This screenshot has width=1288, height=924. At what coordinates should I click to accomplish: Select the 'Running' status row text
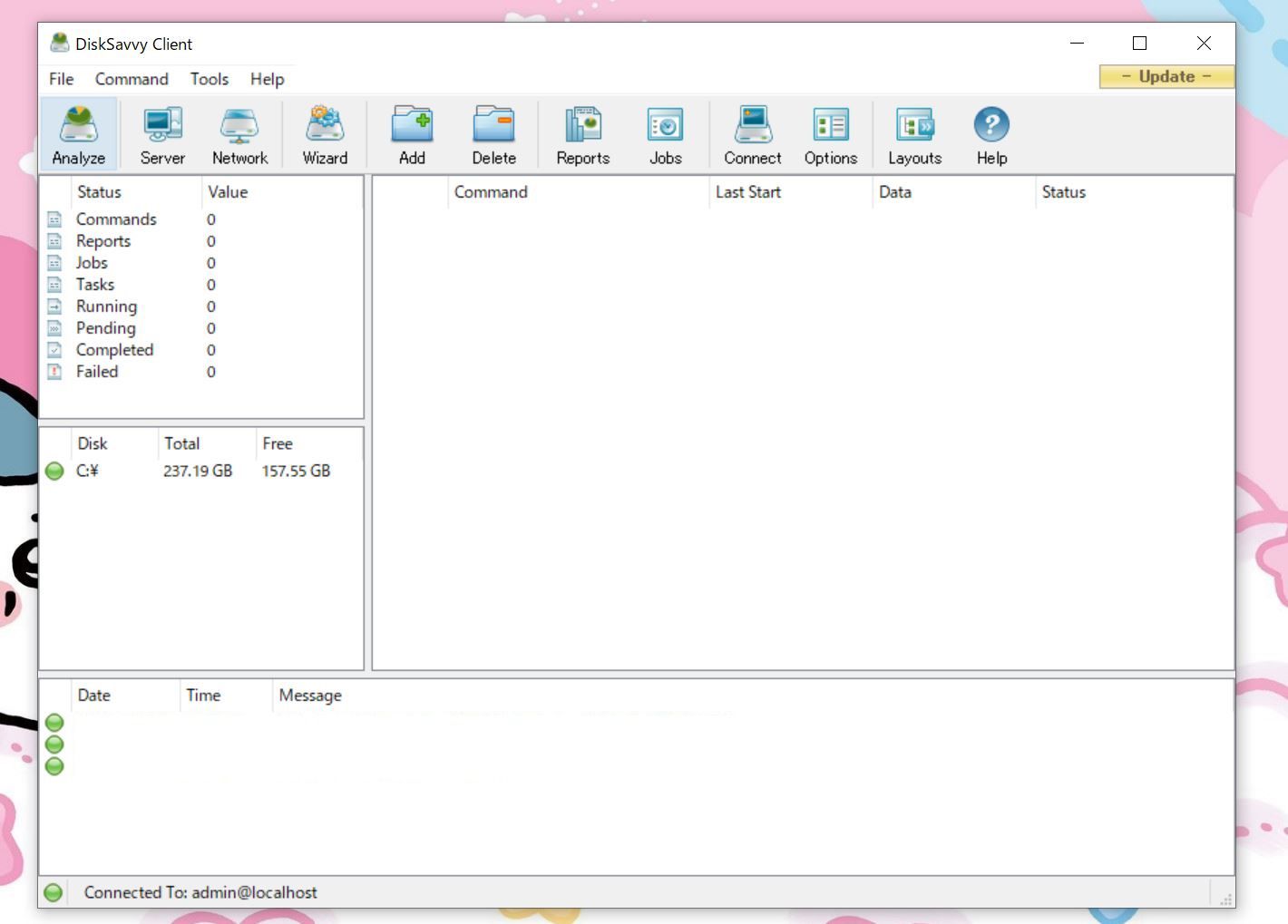[x=106, y=306]
